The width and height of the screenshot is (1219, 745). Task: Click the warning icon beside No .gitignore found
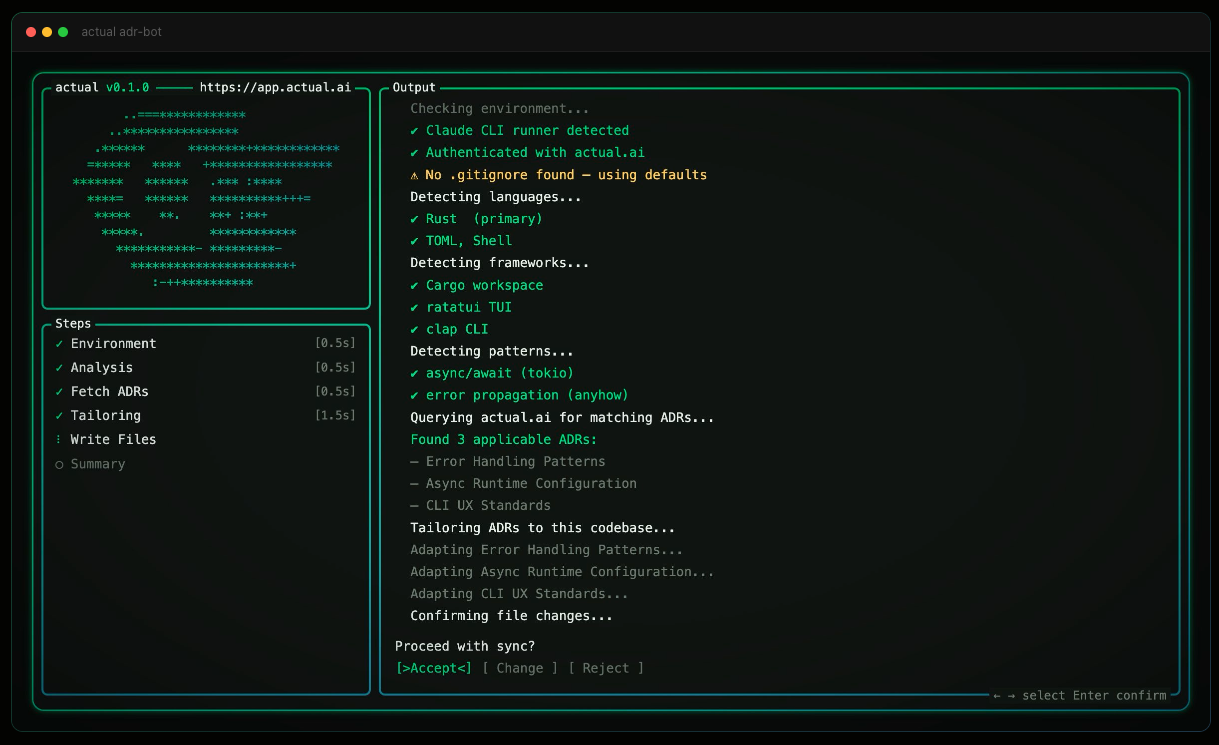coord(414,174)
